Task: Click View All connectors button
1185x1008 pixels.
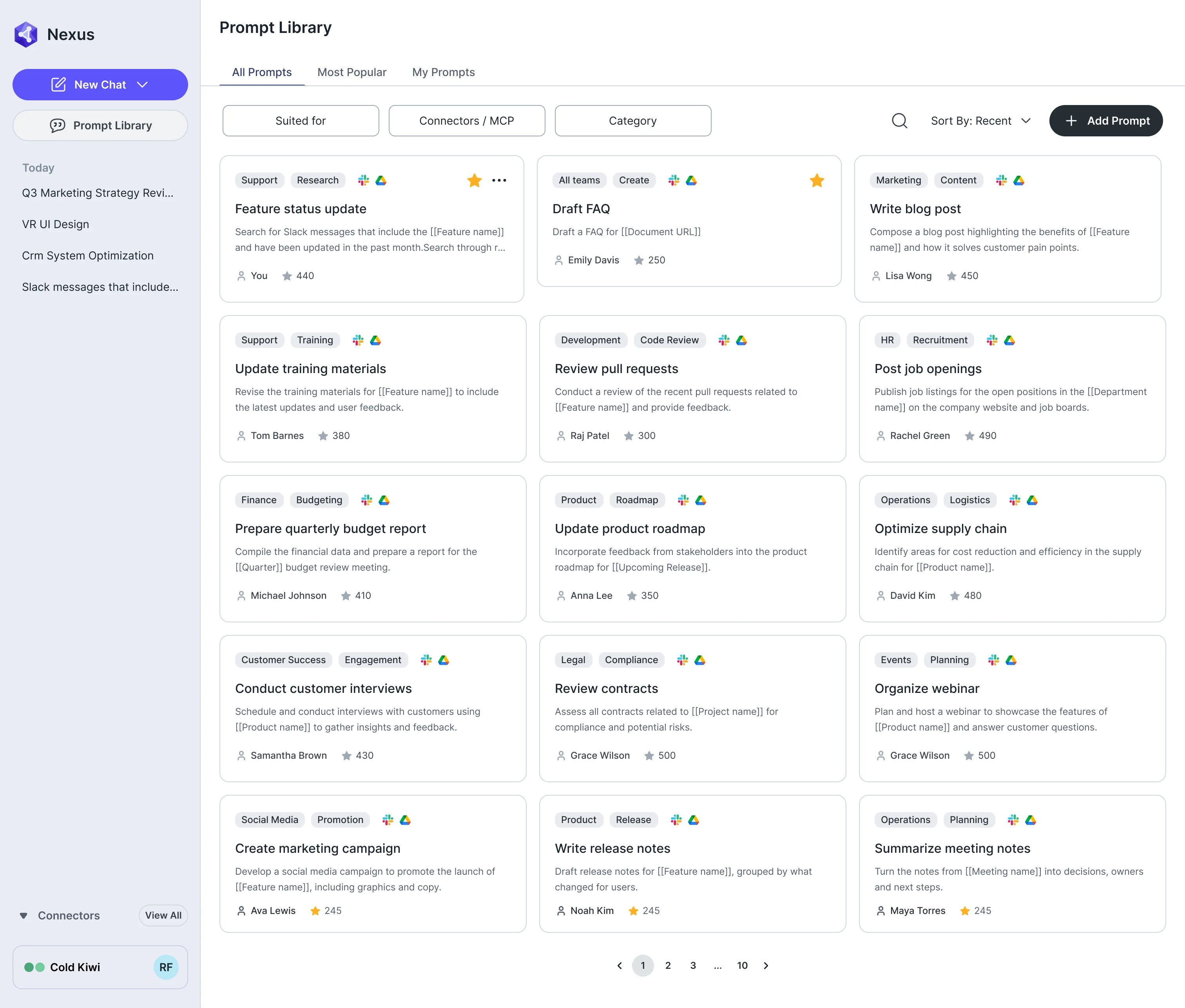Action: click(163, 916)
